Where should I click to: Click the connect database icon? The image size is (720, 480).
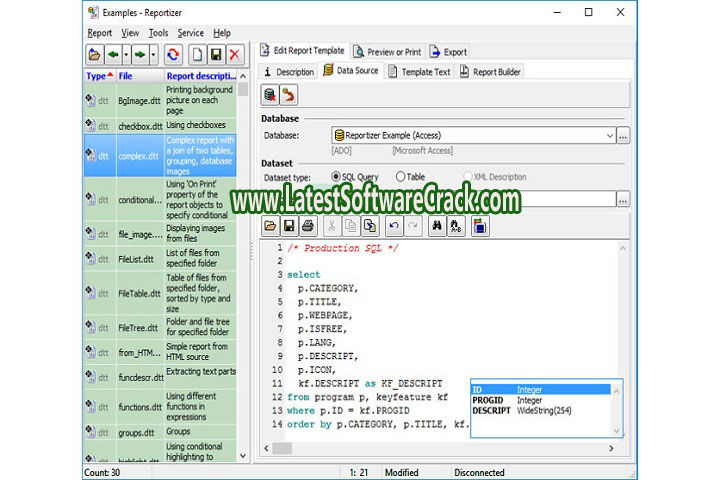coord(270,95)
